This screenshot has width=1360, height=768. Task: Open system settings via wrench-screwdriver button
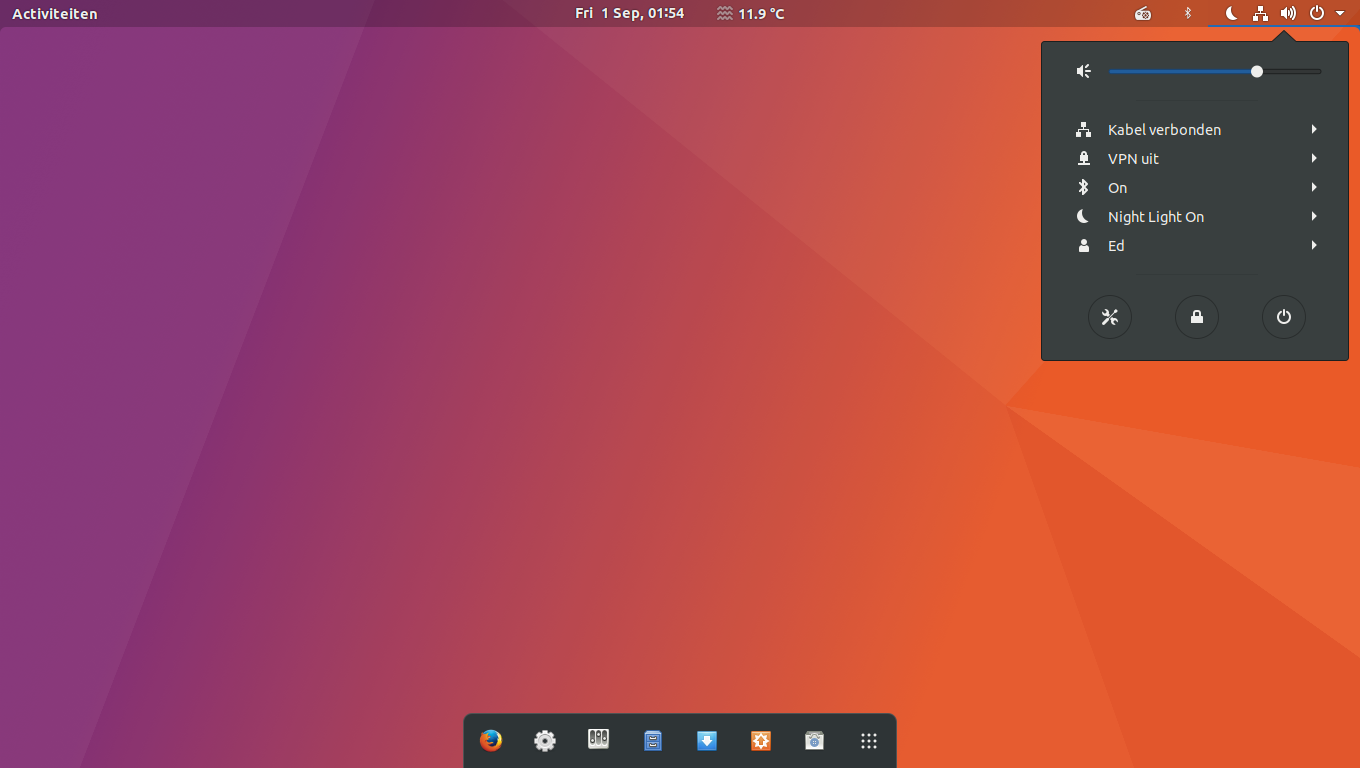[x=1110, y=317]
